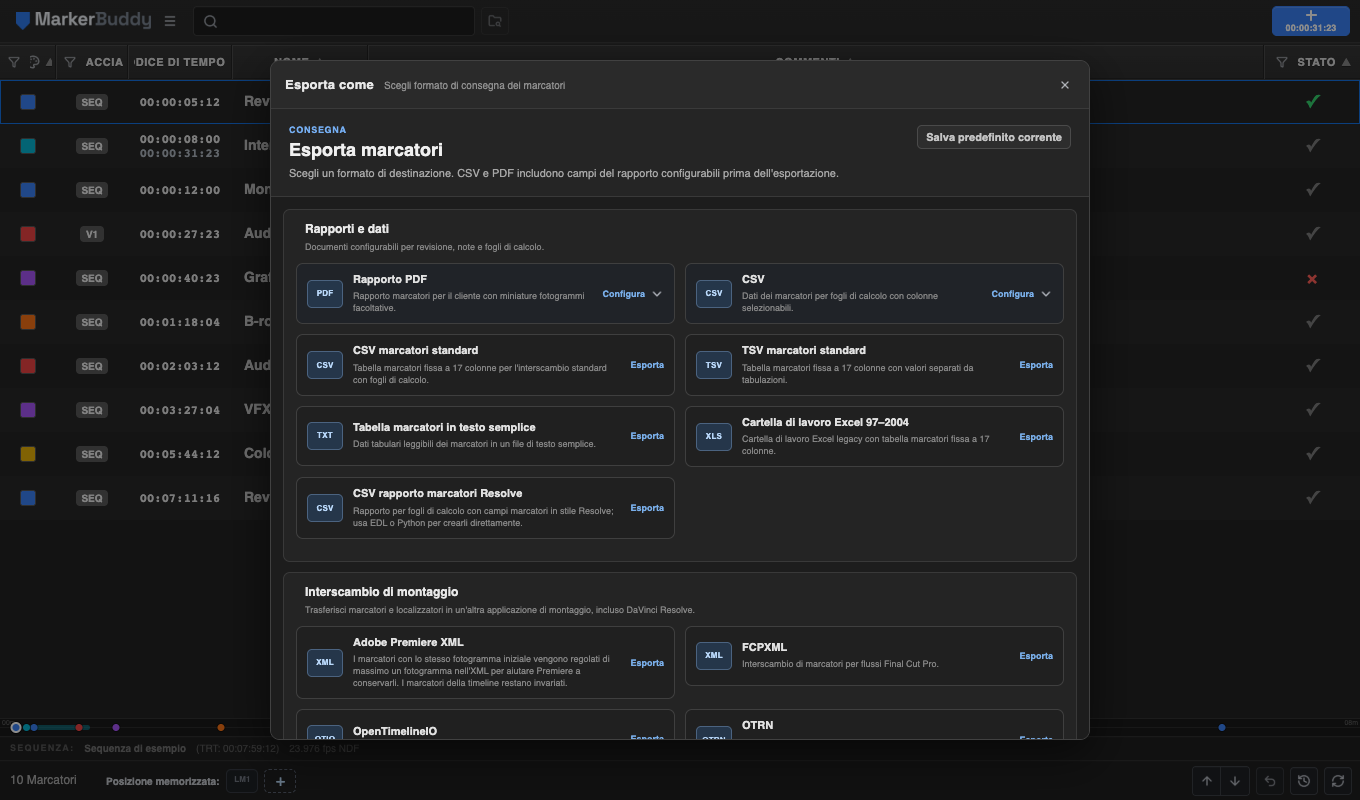Image resolution: width=1360 pixels, height=800 pixels.
Task: Toggle status checkmark on 00:05:44:12 row
Action: (1313, 453)
